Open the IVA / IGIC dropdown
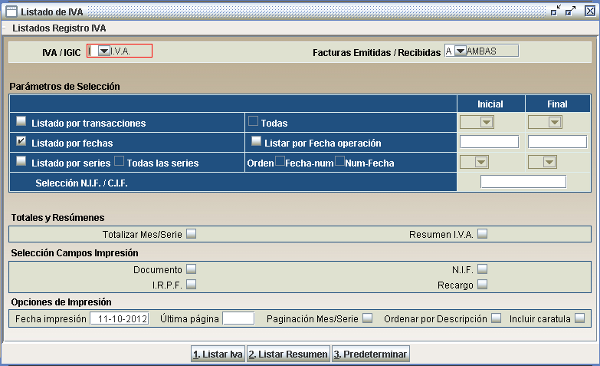 [x=104, y=51]
